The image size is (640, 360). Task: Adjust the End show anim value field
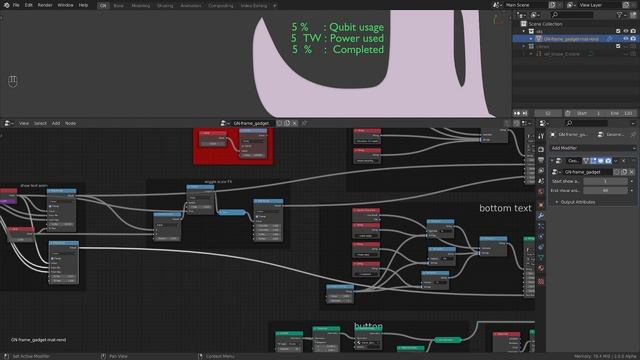click(605, 191)
